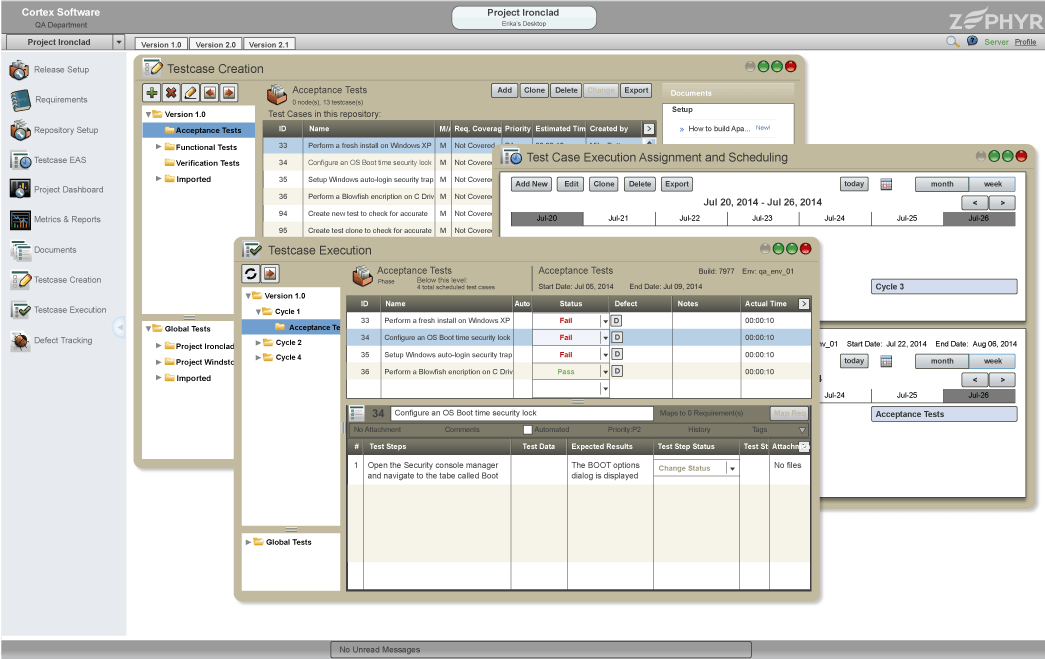
Task: Switch upper scheduling calendar to week view
Action: (x=992, y=184)
